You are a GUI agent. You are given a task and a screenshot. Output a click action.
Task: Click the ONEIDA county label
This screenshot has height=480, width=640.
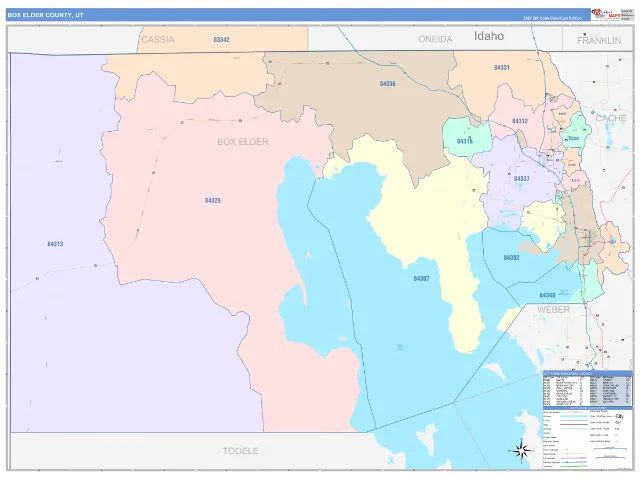pos(435,39)
